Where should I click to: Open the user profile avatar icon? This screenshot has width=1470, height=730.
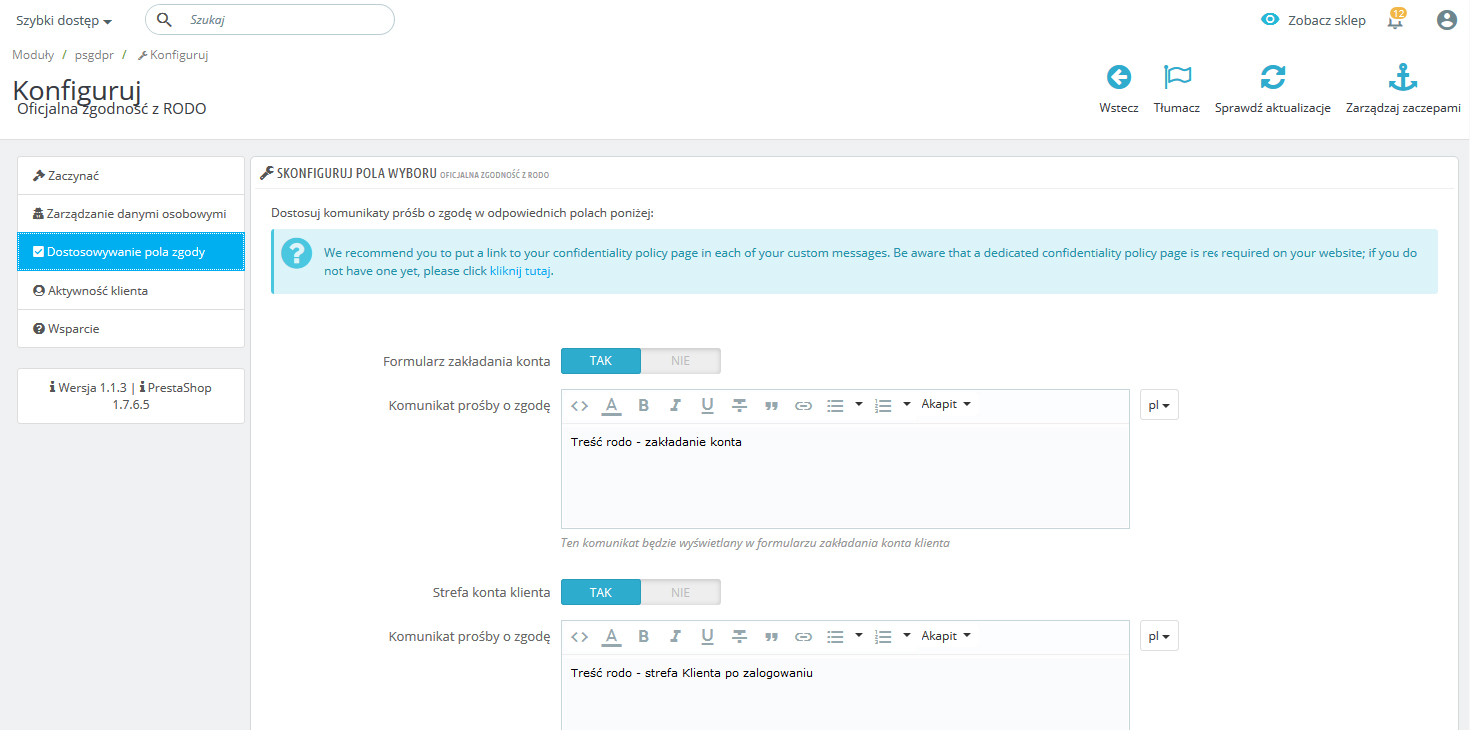(1446, 20)
